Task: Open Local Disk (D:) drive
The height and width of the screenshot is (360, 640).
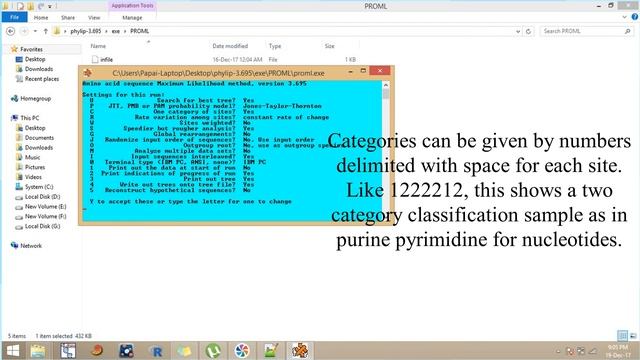Action: click(x=42, y=196)
